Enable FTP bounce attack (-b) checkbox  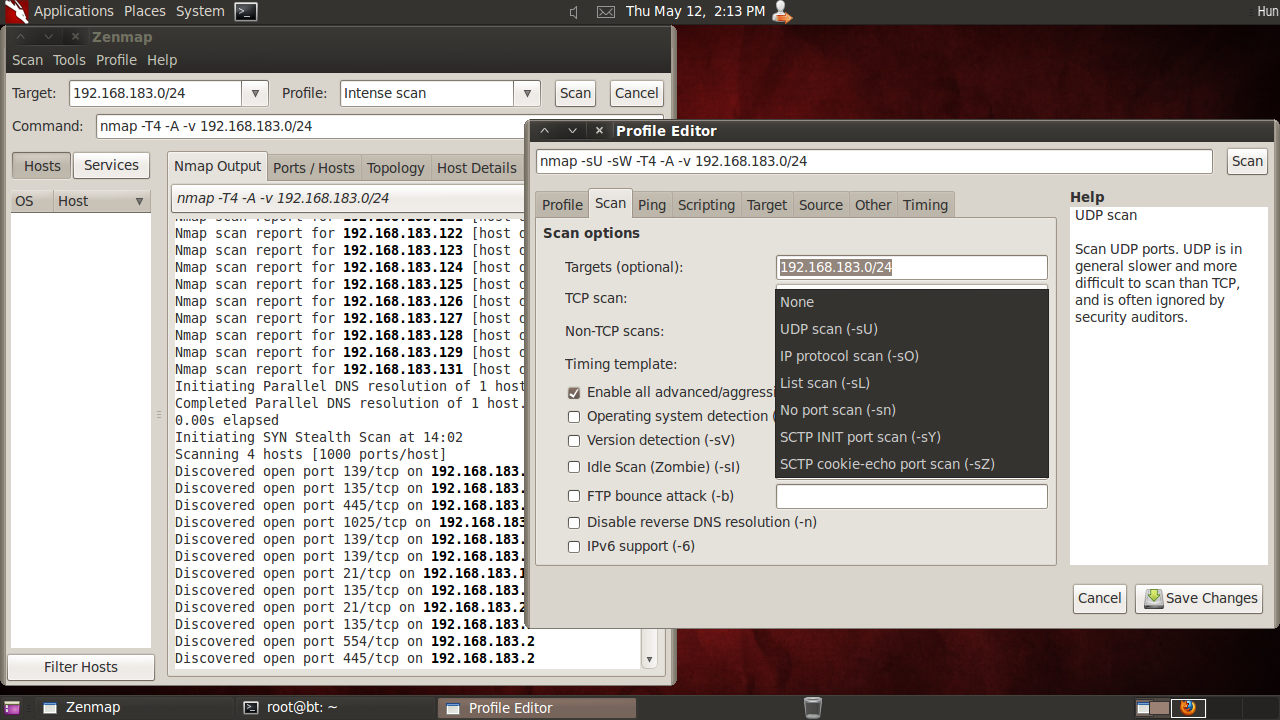click(574, 496)
